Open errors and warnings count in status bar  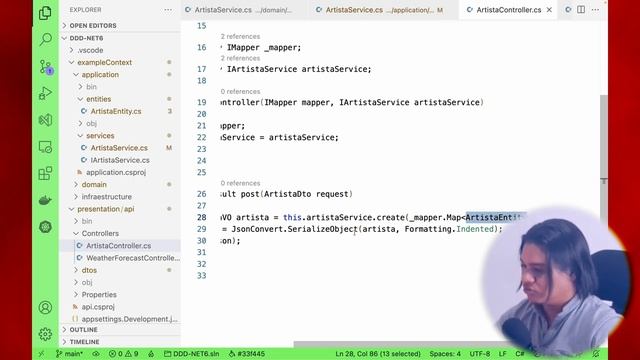[124, 354]
